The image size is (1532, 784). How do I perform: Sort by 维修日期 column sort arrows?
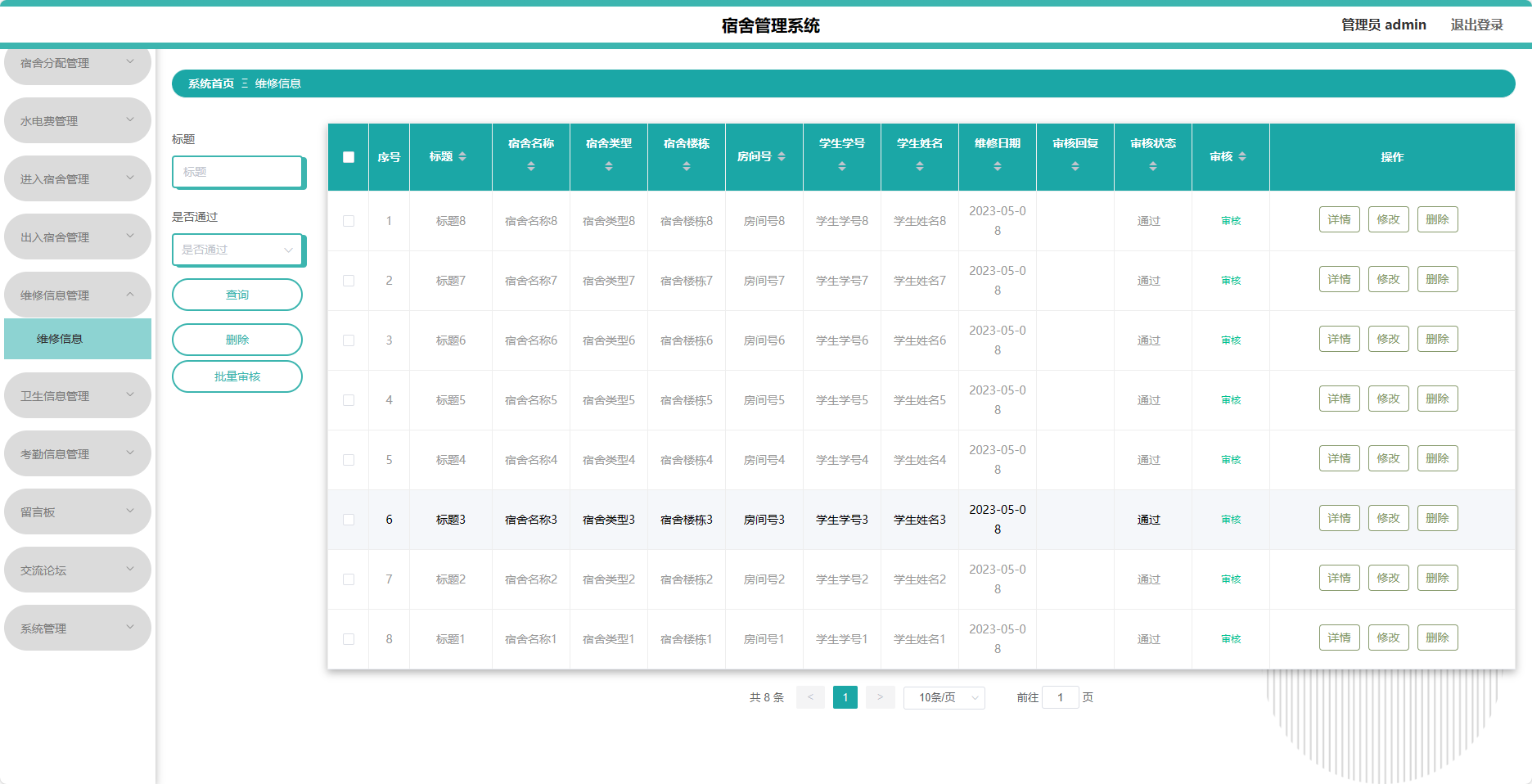coord(998,166)
